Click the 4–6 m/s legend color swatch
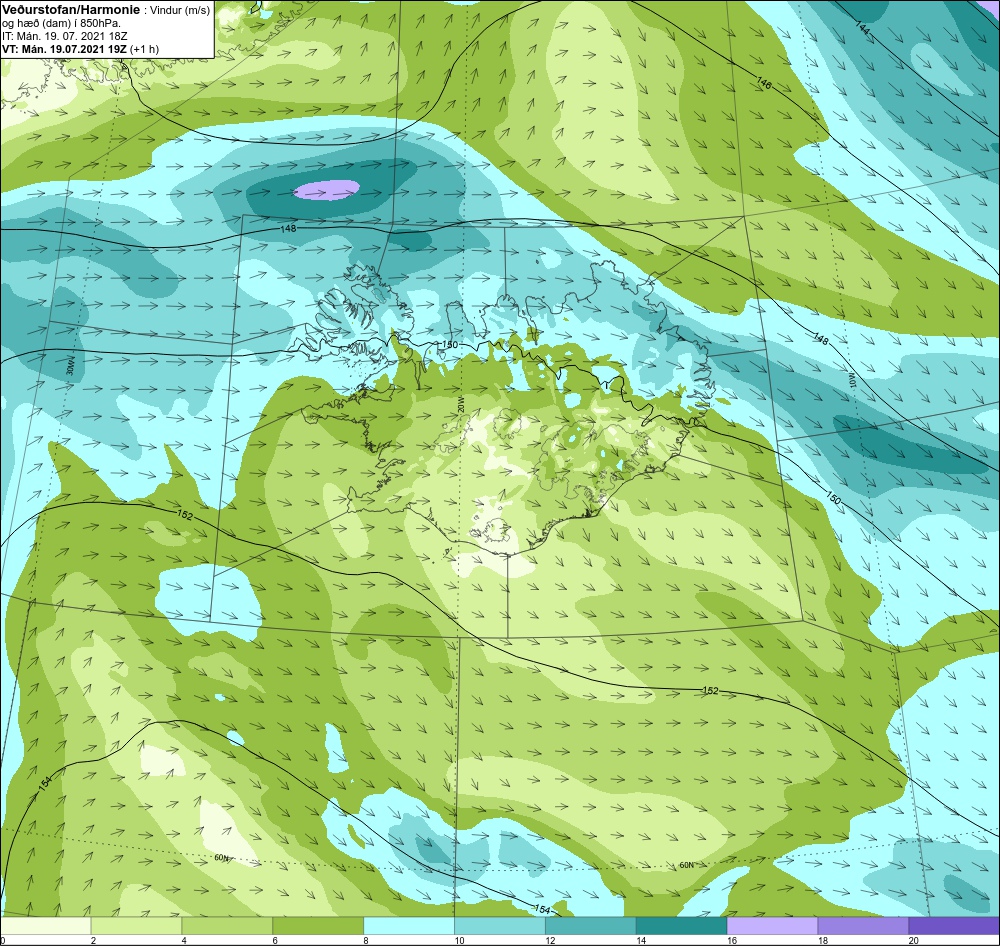The height and width of the screenshot is (946, 1000). coord(227,926)
